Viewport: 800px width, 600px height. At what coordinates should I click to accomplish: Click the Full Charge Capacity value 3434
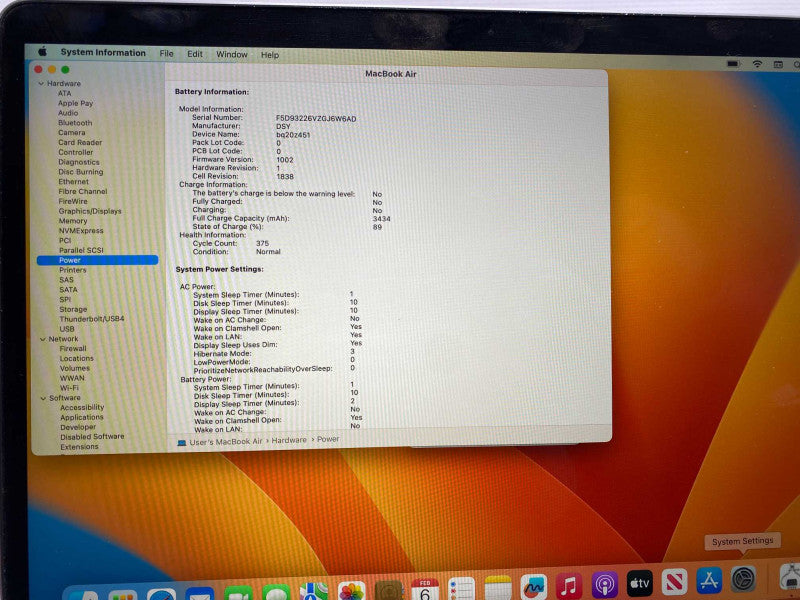tap(382, 219)
